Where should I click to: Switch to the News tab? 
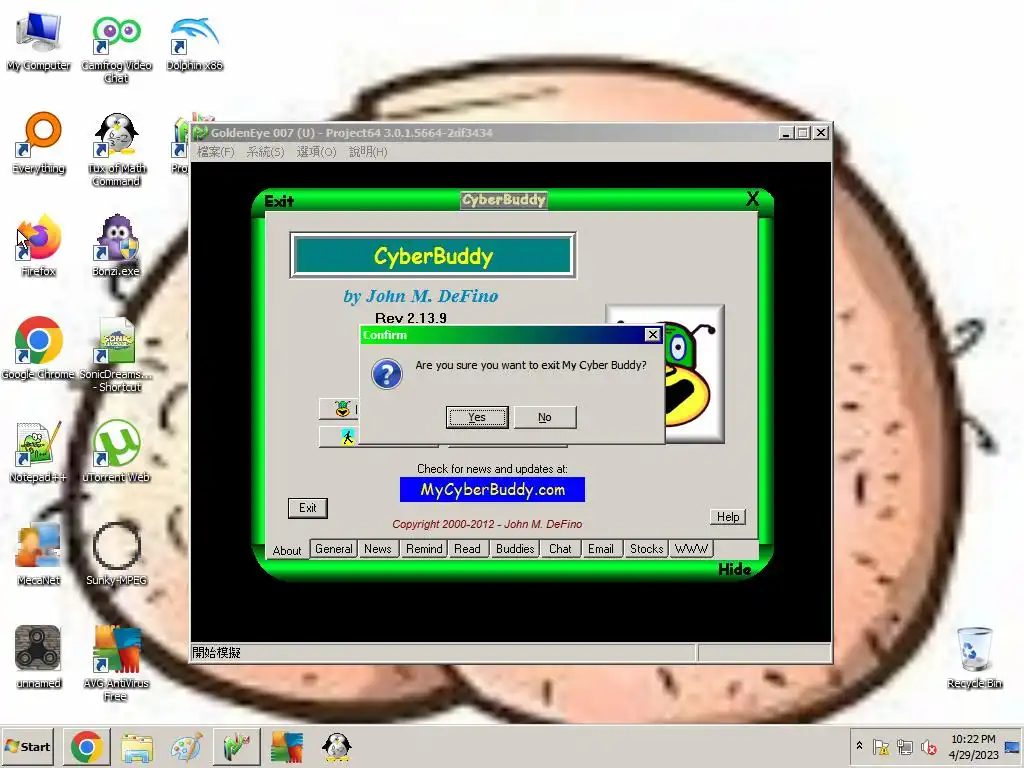[377, 549]
